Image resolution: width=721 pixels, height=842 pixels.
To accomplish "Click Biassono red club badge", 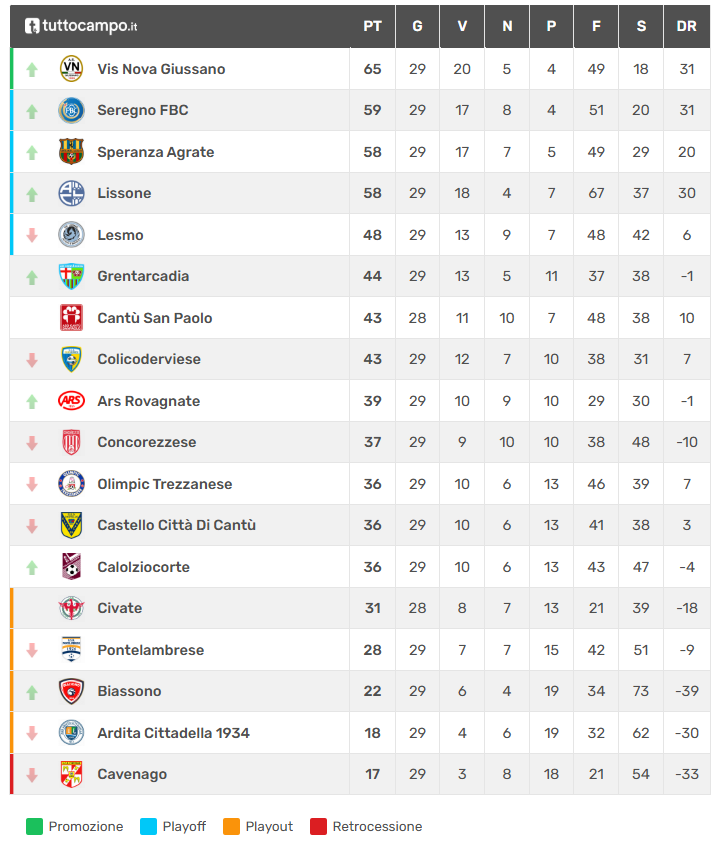I will [x=71, y=691].
